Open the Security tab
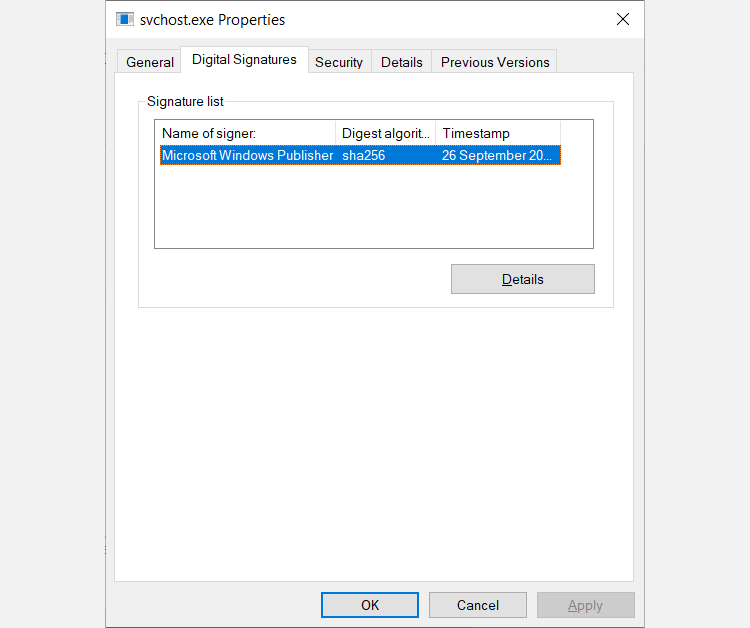750x628 pixels. 339,62
